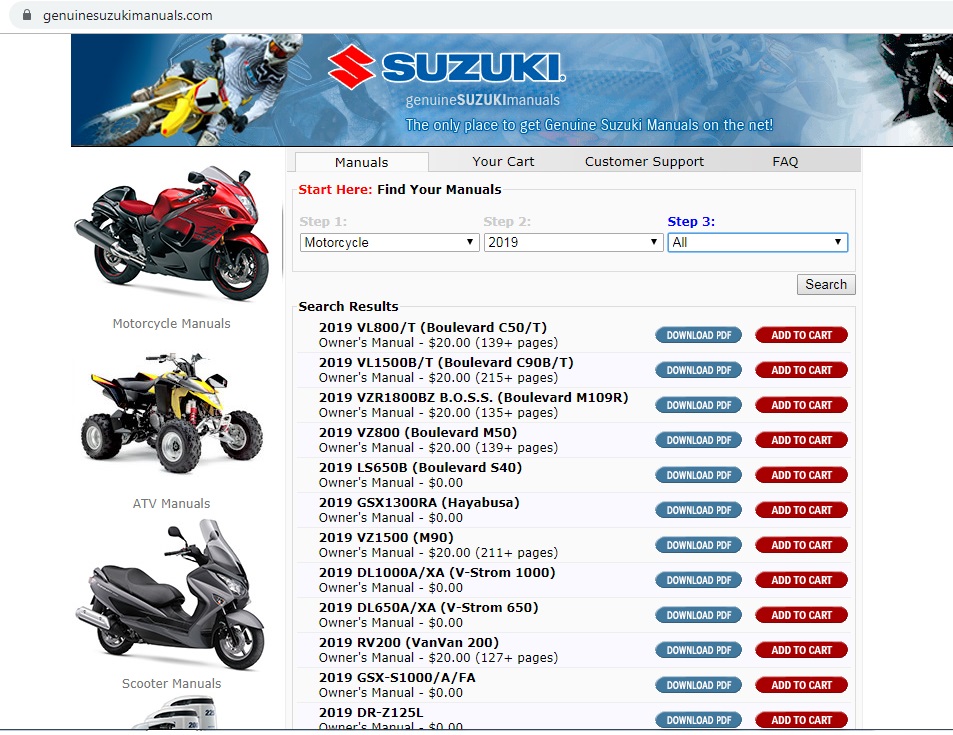Click the lock icon in the address bar
Image resolution: width=953 pixels, height=735 pixels.
click(27, 15)
